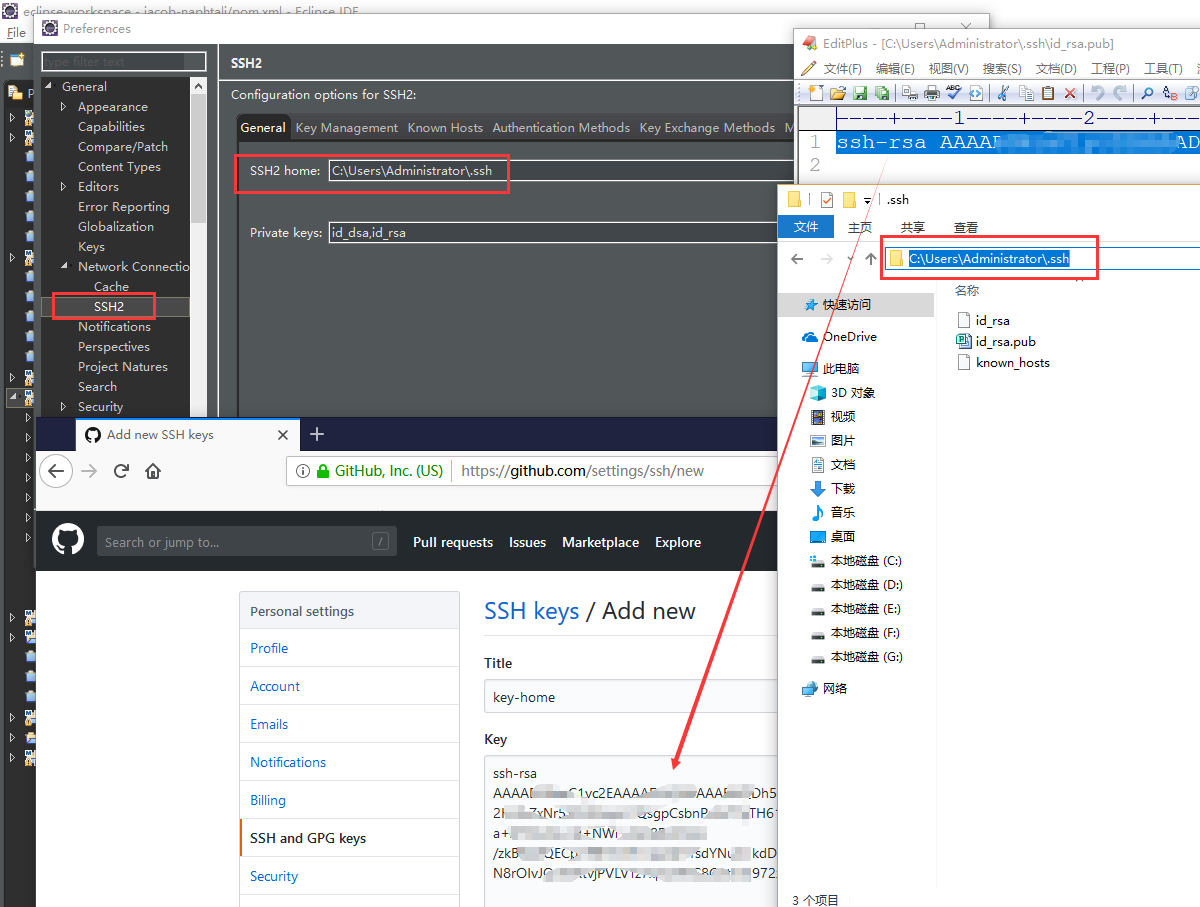This screenshot has height=907, width=1200.
Task: Open 搜索(S) menu in EditPlus
Action: [1002, 69]
